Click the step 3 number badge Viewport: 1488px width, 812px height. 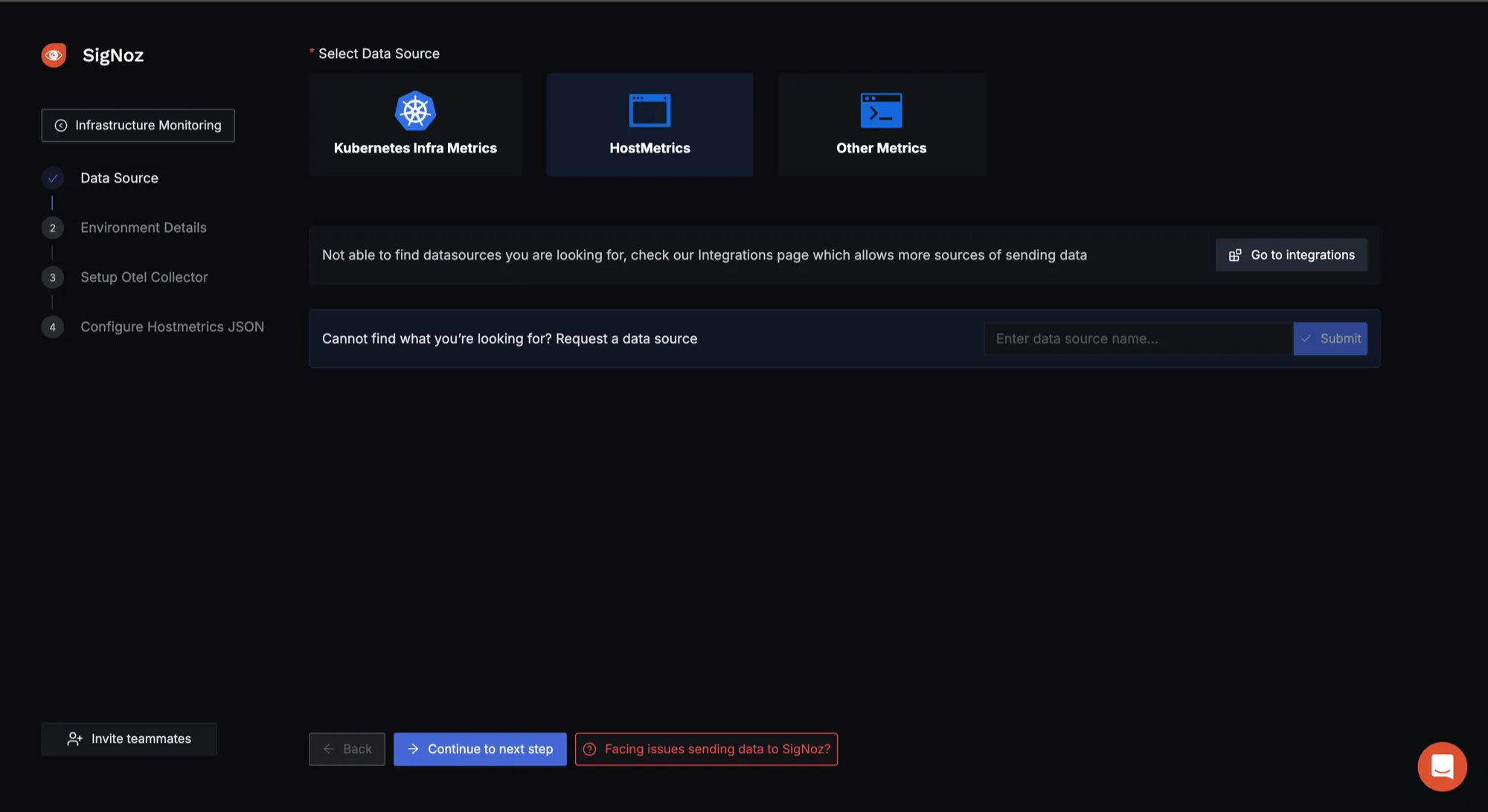[x=52, y=277]
